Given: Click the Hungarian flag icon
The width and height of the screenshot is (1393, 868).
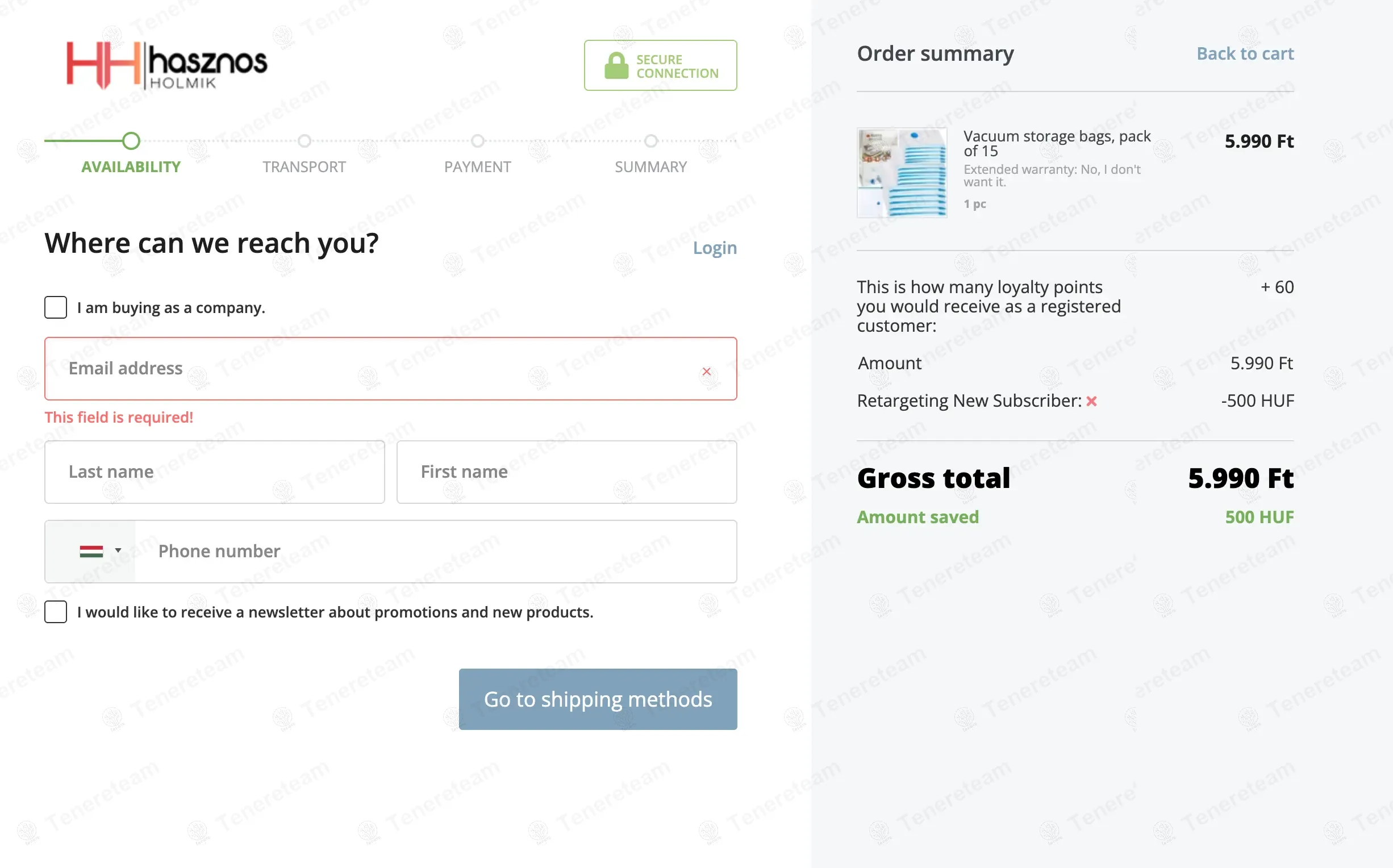Looking at the screenshot, I should 91,551.
